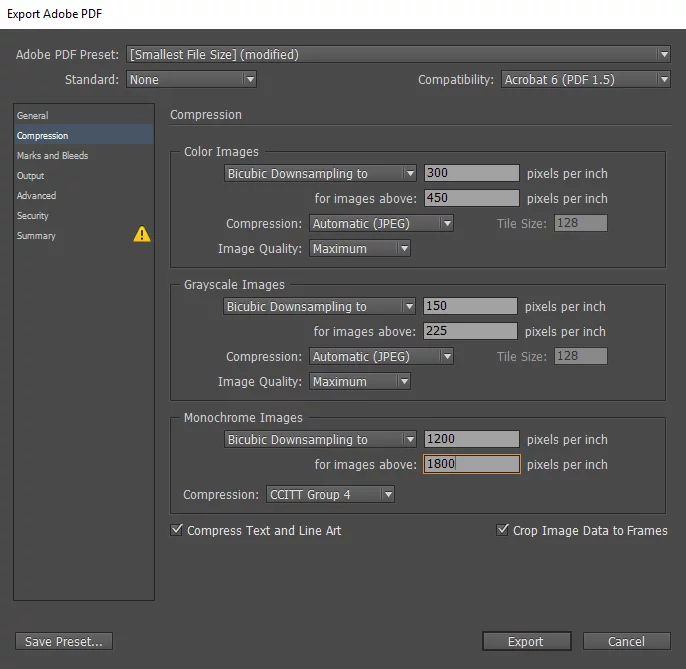
Task: Click the Color Images group label
Action: 221,151
